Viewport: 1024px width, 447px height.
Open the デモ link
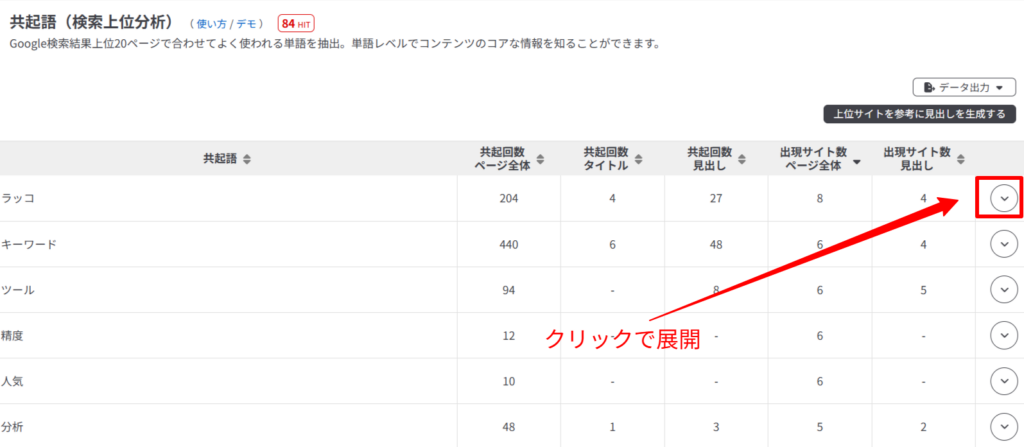(246, 23)
